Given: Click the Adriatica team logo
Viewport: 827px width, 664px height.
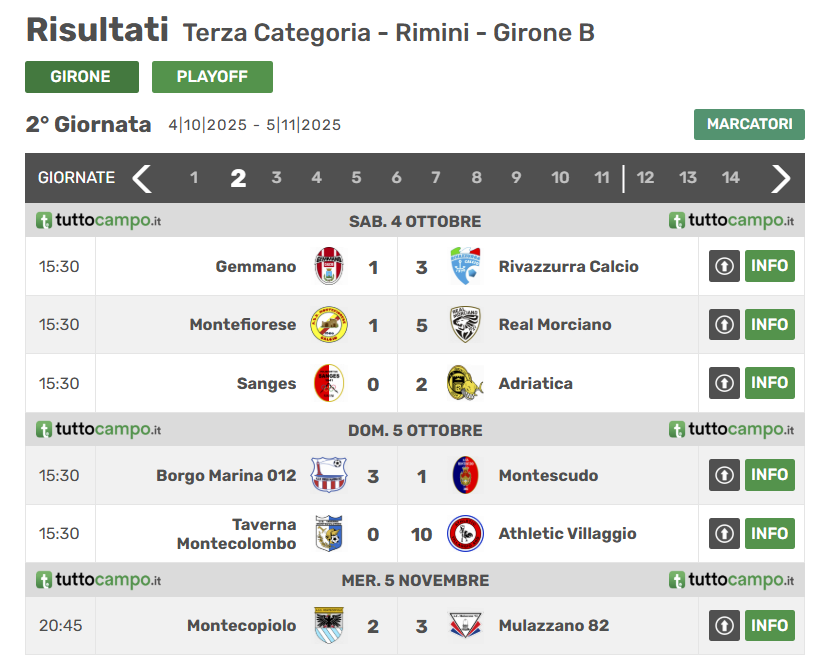Looking at the screenshot, I should [x=465, y=383].
